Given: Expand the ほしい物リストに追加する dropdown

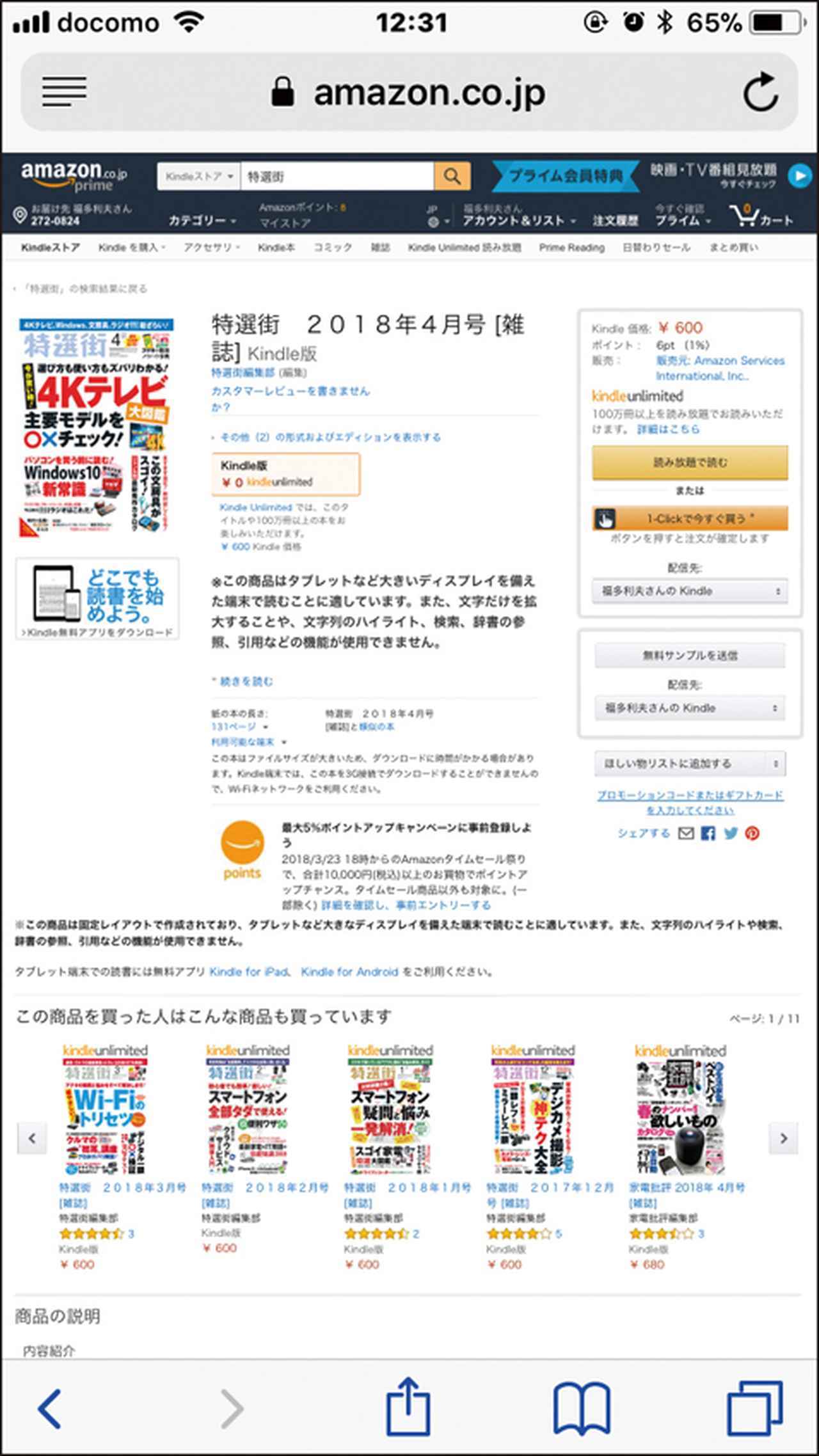Looking at the screenshot, I should (x=690, y=763).
